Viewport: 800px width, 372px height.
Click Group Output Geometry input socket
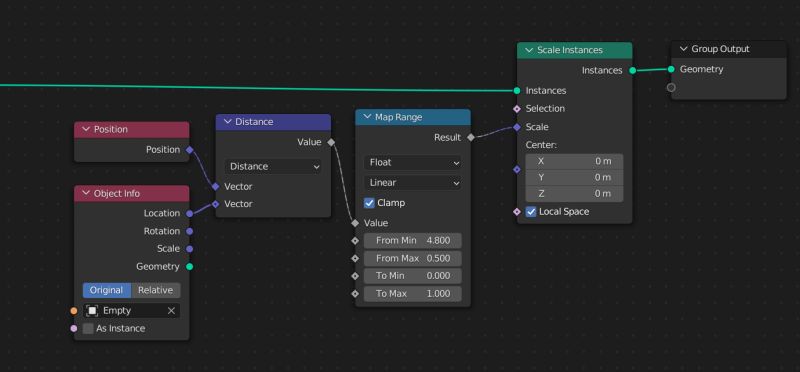[671, 69]
